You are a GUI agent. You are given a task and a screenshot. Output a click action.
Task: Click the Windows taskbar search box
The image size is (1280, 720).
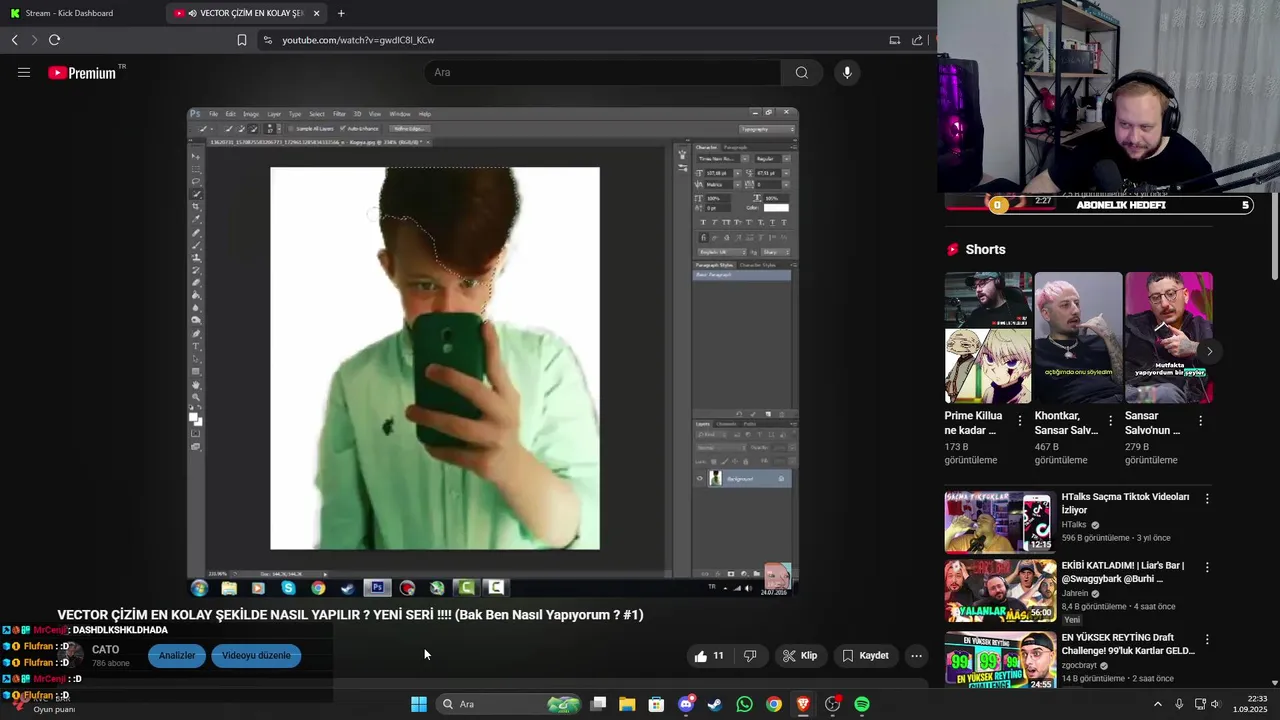pos(510,704)
